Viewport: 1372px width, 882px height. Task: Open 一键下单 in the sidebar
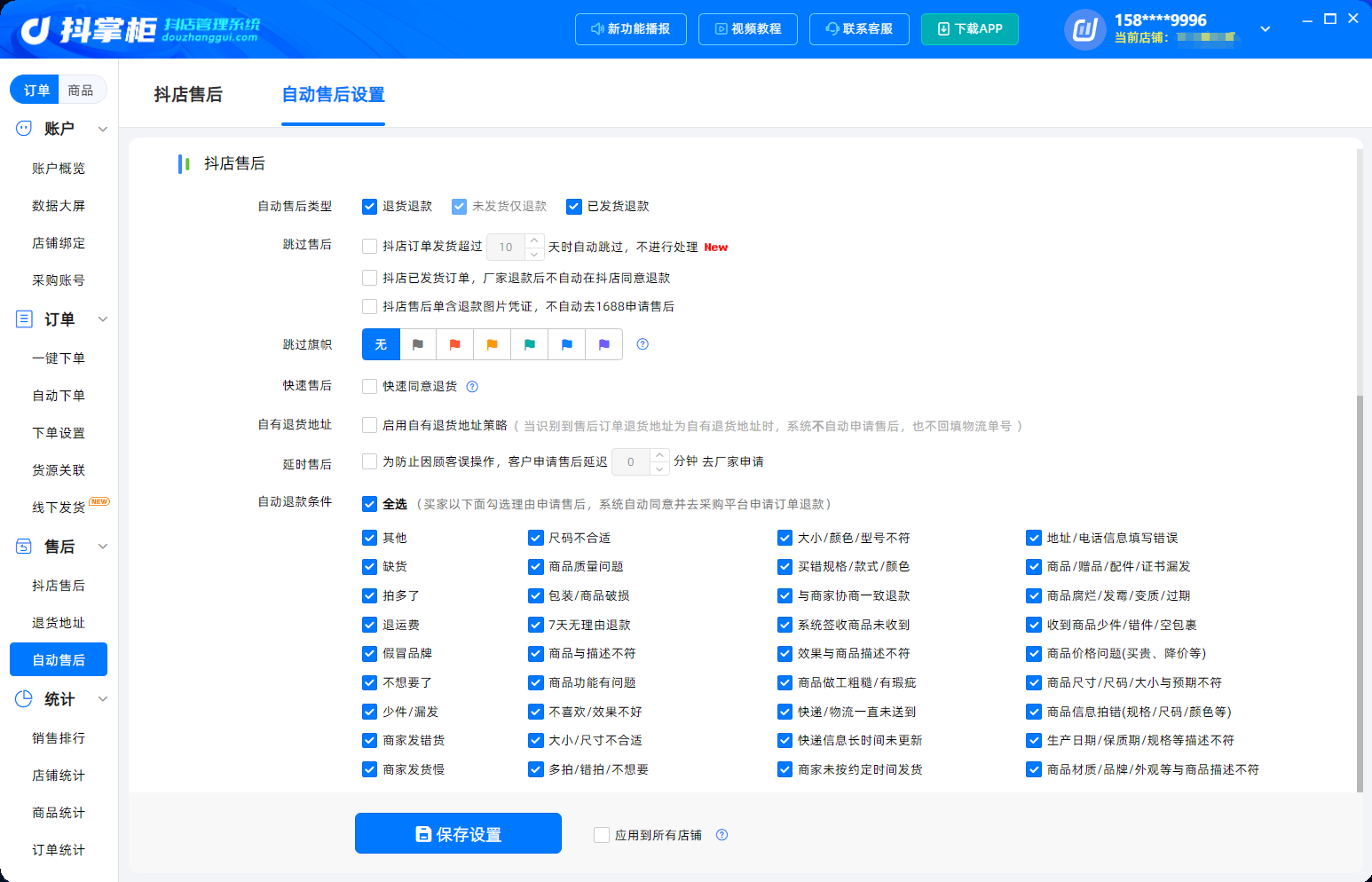(x=59, y=358)
